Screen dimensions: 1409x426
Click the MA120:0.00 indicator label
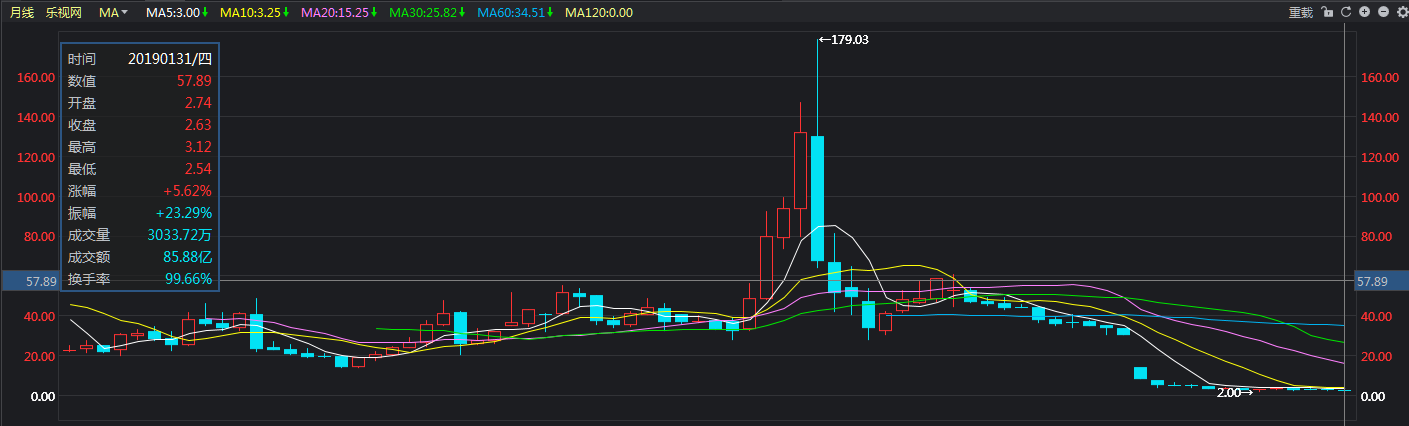(599, 12)
